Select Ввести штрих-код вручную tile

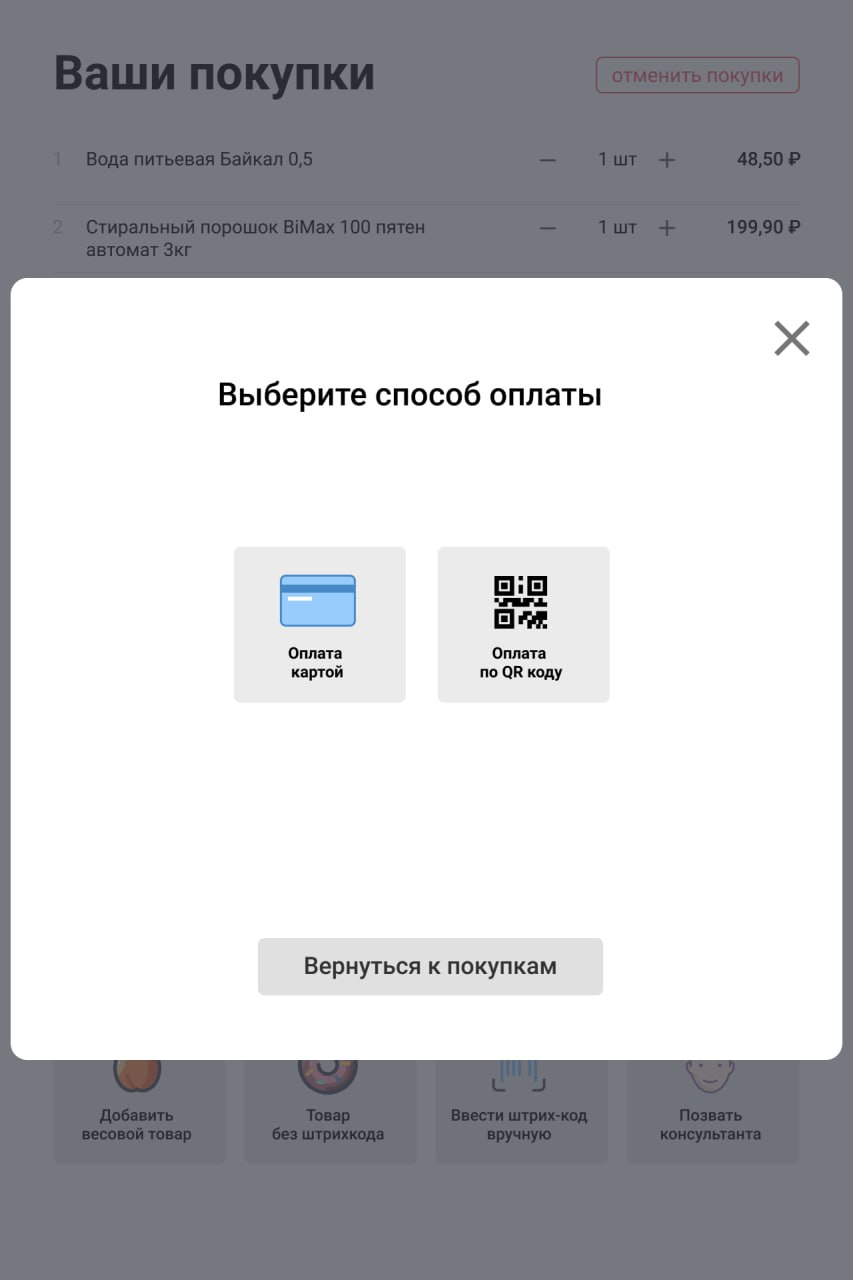pos(521,1112)
